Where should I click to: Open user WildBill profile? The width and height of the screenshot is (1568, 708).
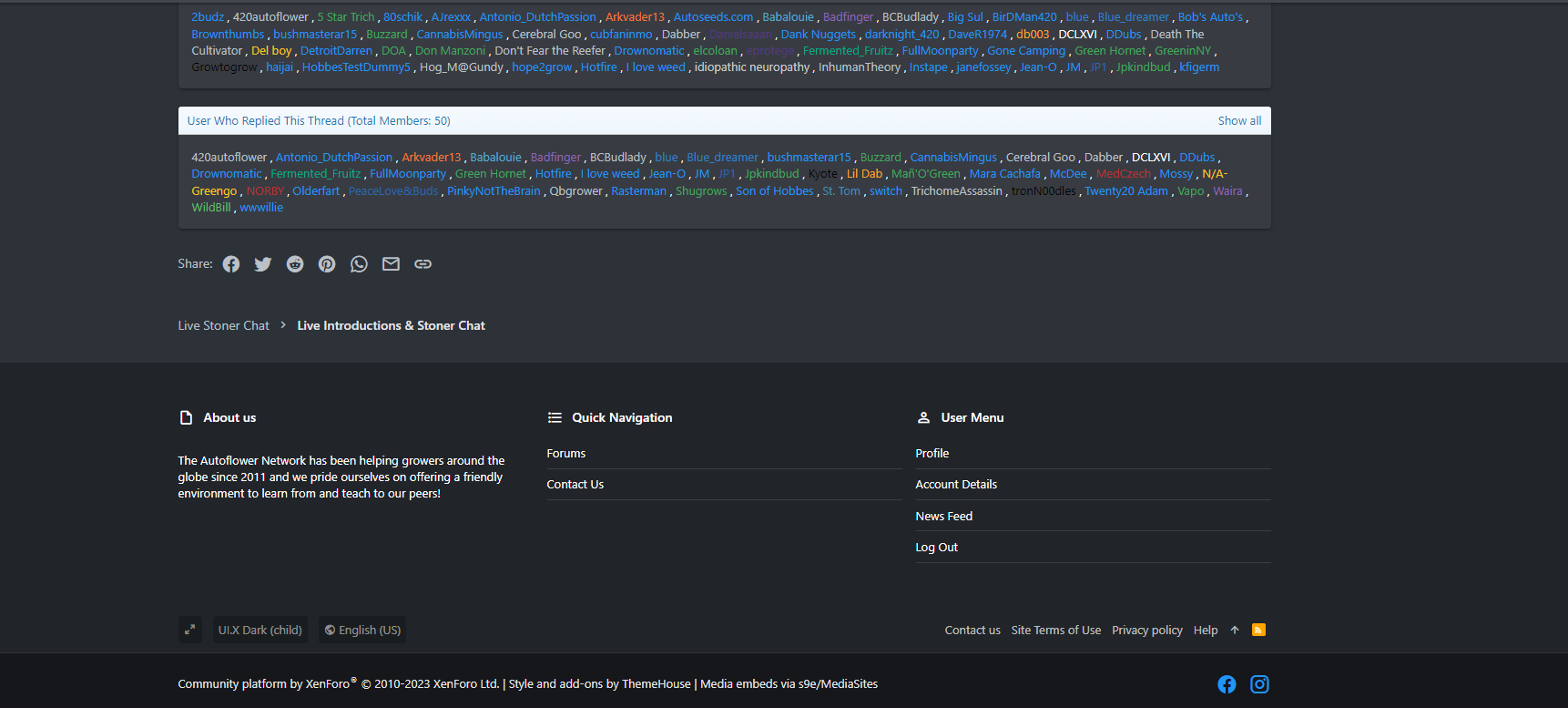point(211,207)
